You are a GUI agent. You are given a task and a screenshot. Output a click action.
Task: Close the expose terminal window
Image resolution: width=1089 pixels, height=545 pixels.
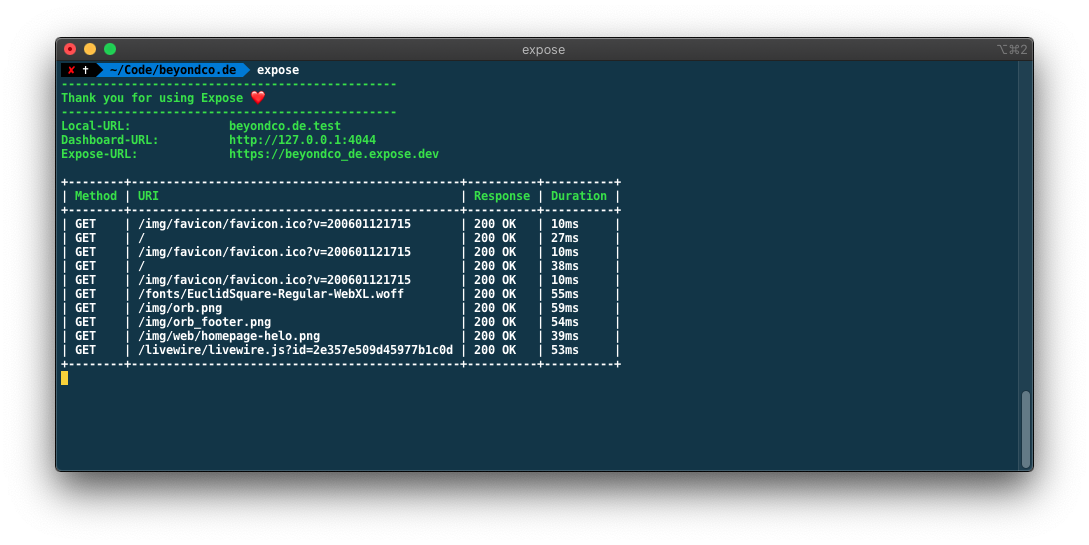(x=70, y=49)
